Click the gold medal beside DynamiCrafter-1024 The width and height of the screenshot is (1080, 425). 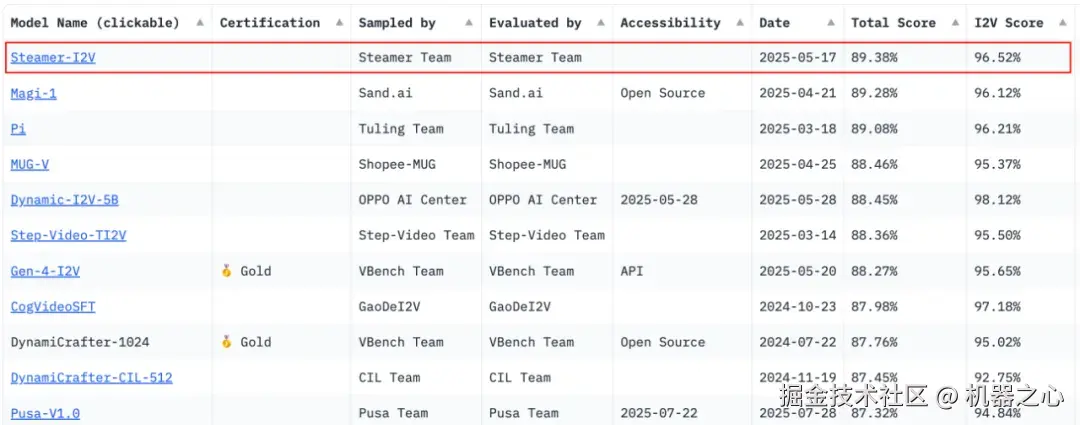click(227, 342)
